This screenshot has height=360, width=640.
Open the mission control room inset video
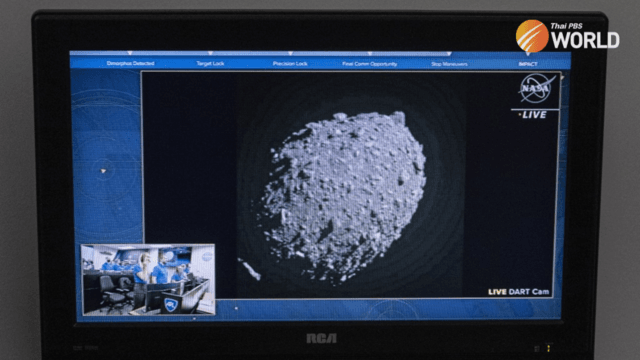coord(148,280)
